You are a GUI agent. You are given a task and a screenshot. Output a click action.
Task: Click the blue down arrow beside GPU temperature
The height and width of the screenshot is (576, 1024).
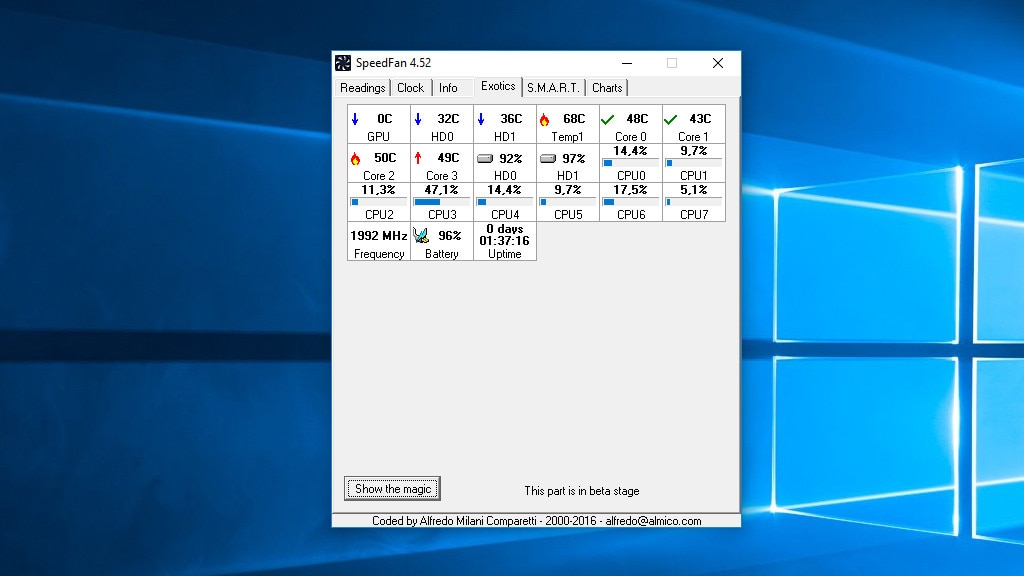pyautogui.click(x=357, y=119)
